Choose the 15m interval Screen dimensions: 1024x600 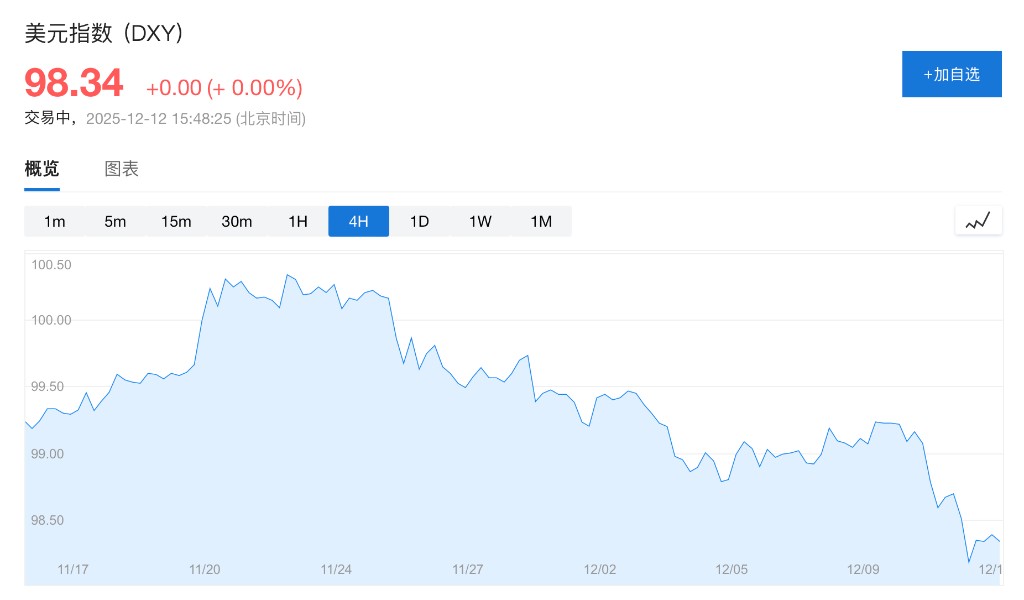(x=176, y=221)
